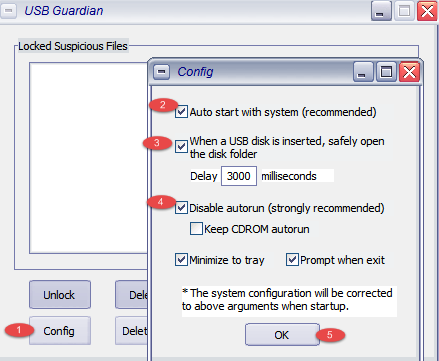Screen dimensions: 439x361
Task: Toggle safely open disk folder checkbox
Action: point(181,146)
